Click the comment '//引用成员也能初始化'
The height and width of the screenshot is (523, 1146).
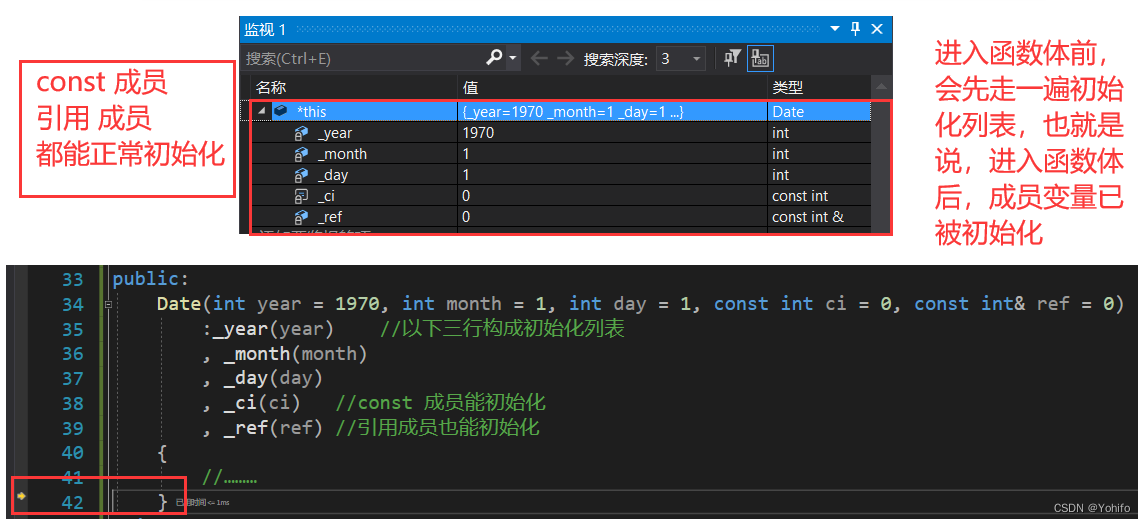pos(437,427)
